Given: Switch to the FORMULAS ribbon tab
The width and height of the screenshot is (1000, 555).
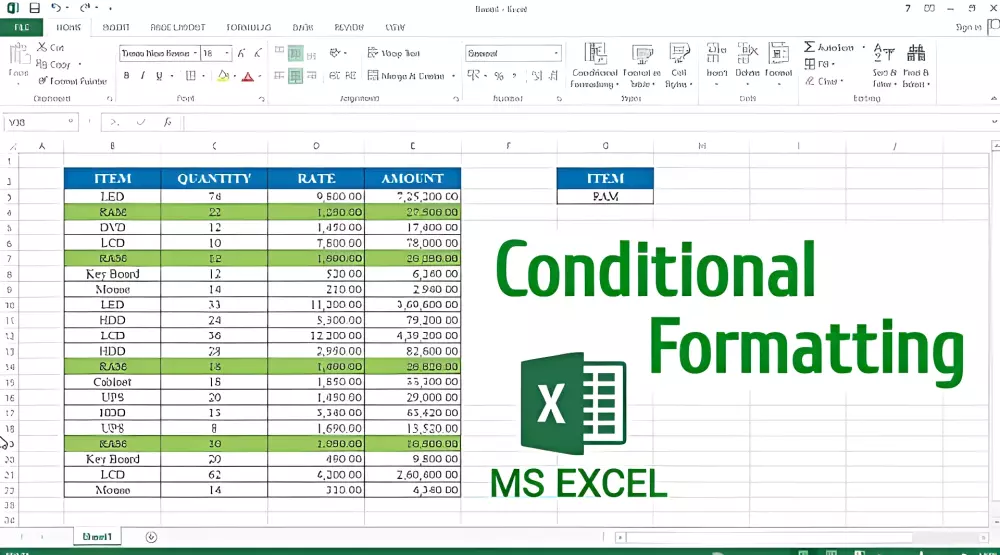Looking at the screenshot, I should (x=249, y=27).
